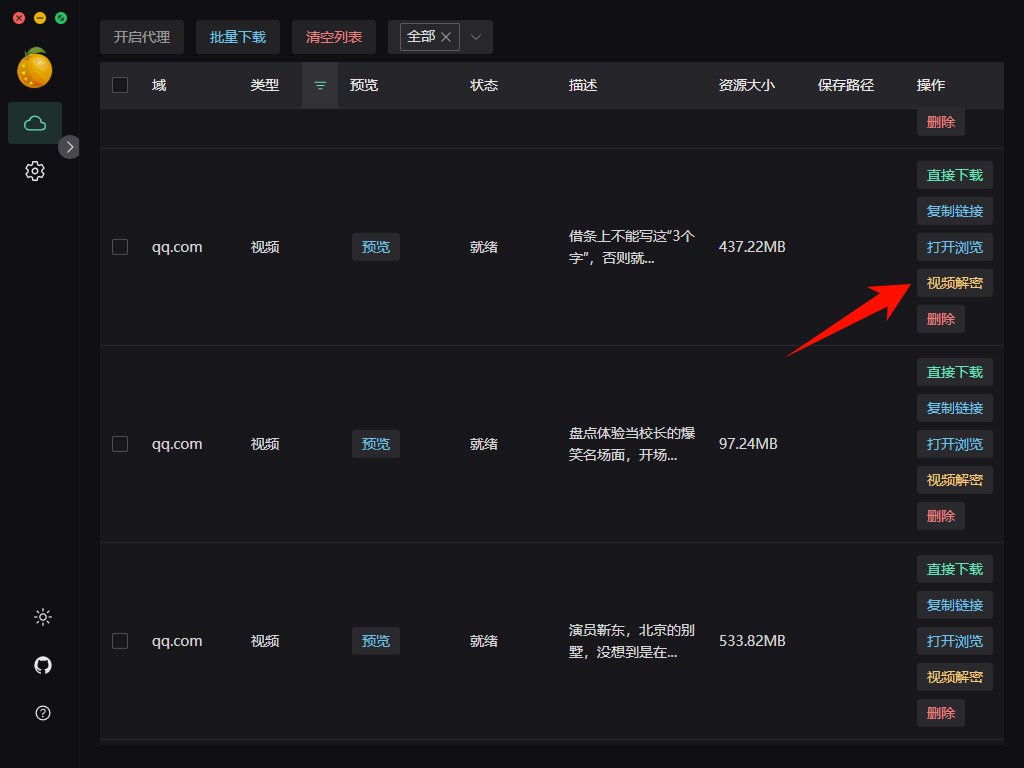The image size is (1024, 768).
Task: Click the 状态 column header
Action: (484, 86)
